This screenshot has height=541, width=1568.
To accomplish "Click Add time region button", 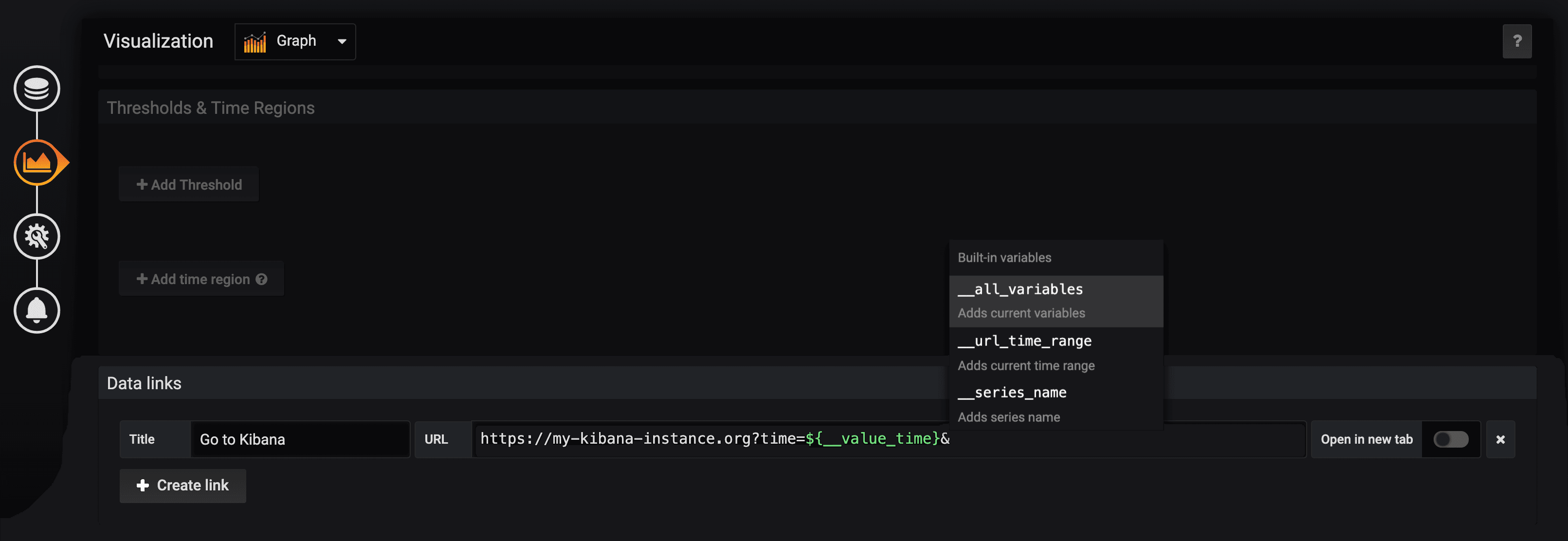I will click(194, 279).
